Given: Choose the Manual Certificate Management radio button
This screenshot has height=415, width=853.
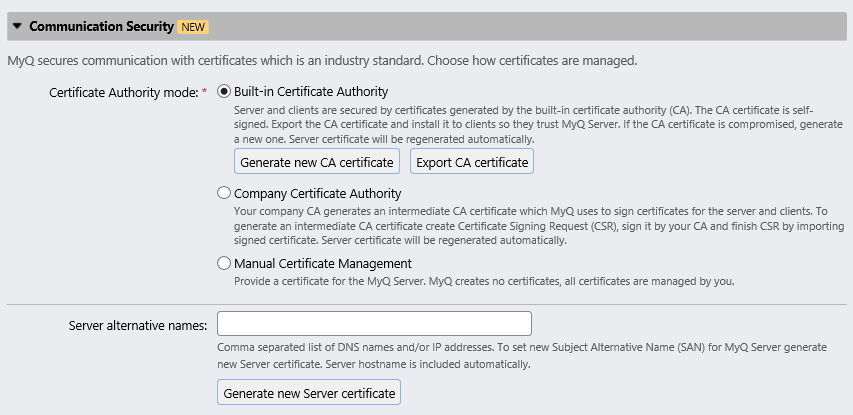Looking at the screenshot, I should (x=224, y=264).
